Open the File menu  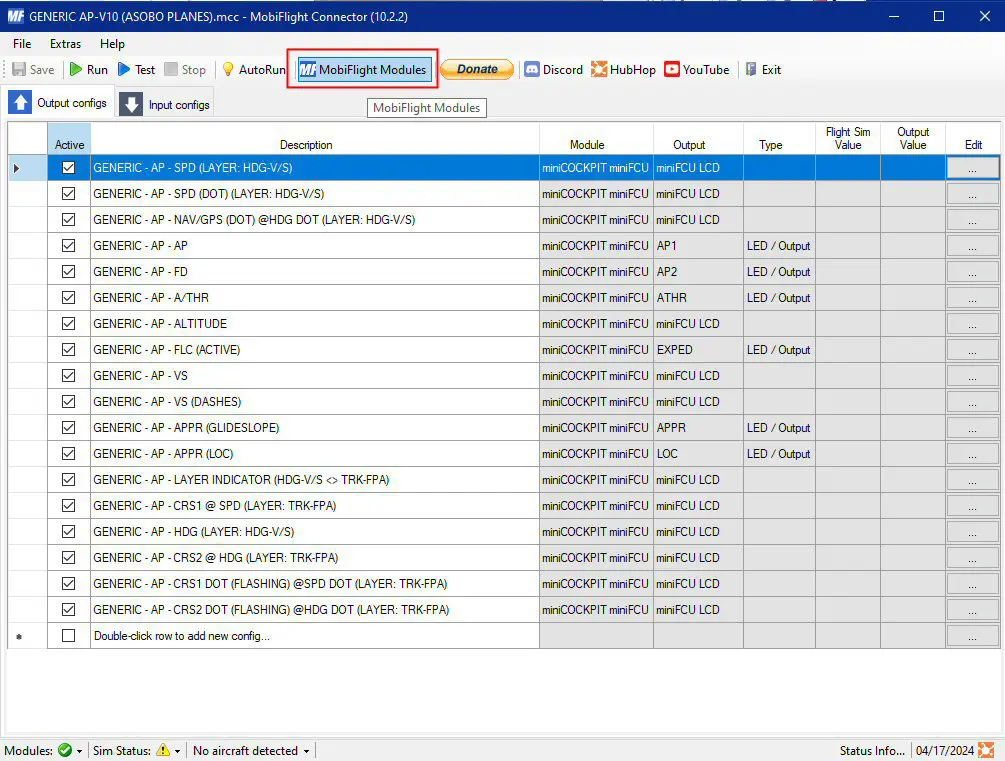coord(22,44)
